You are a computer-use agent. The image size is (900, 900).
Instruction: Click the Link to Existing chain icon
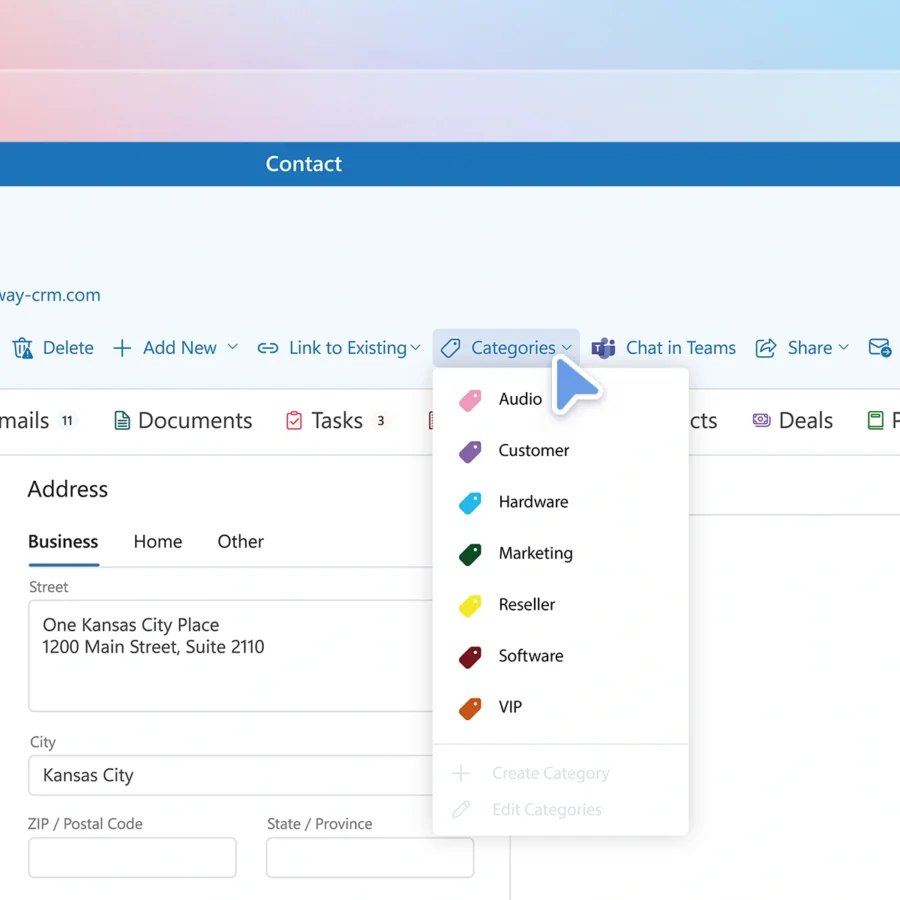pos(268,348)
